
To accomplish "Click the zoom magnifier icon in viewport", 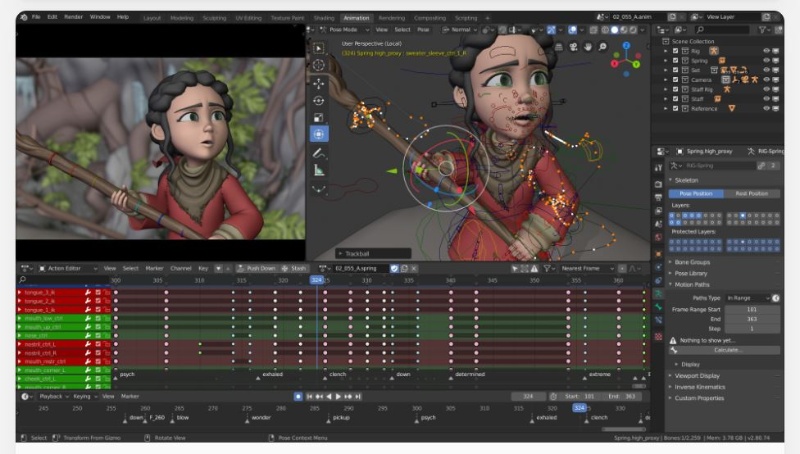I will (603, 47).
